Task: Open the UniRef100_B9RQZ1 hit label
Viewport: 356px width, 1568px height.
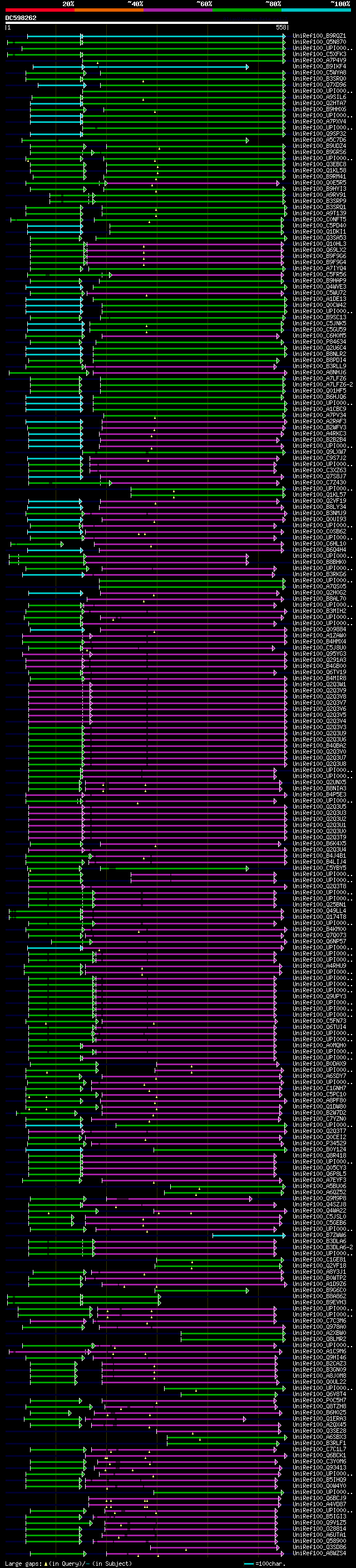Action: pos(319,36)
